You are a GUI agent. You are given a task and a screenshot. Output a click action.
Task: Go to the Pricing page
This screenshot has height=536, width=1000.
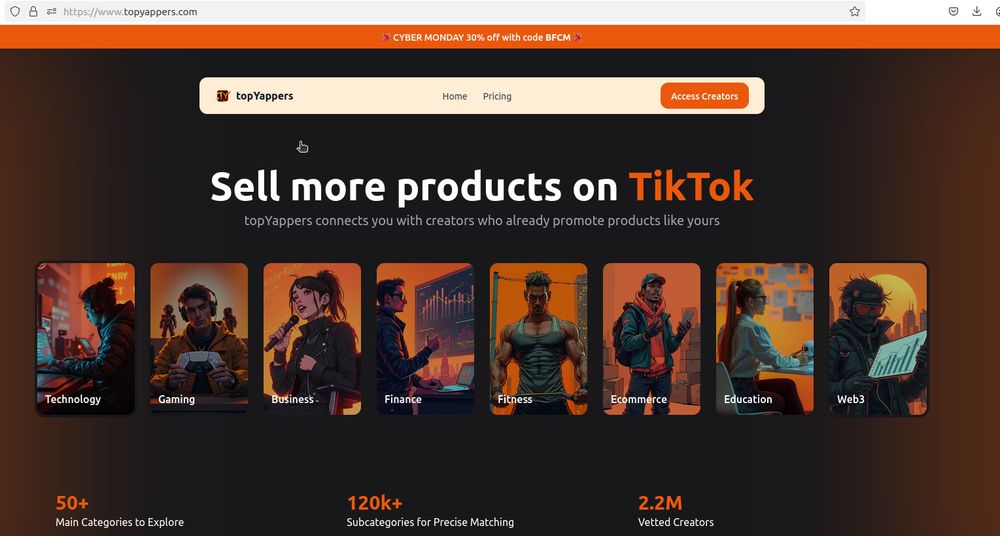pos(497,96)
